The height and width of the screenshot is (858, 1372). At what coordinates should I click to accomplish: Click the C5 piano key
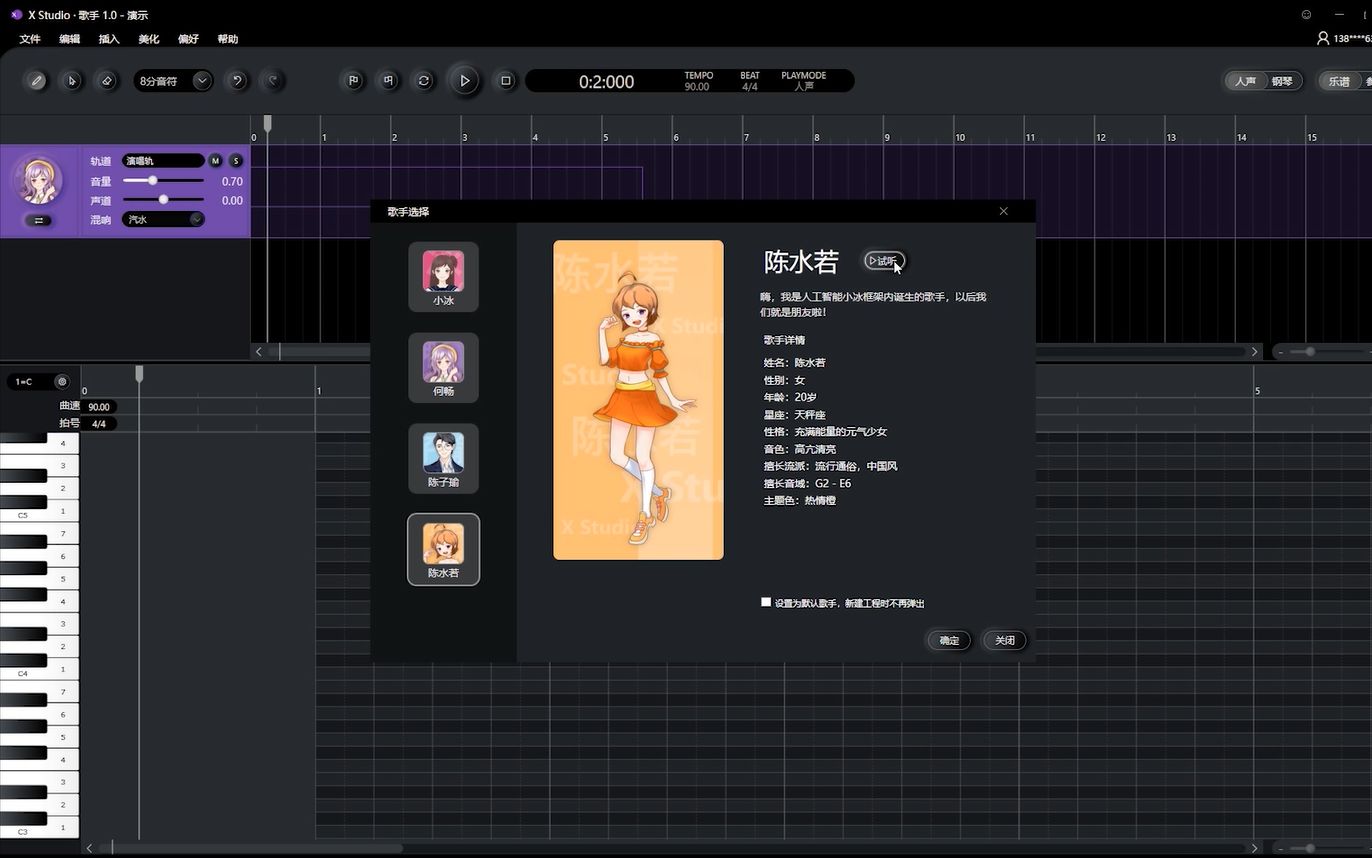39,514
